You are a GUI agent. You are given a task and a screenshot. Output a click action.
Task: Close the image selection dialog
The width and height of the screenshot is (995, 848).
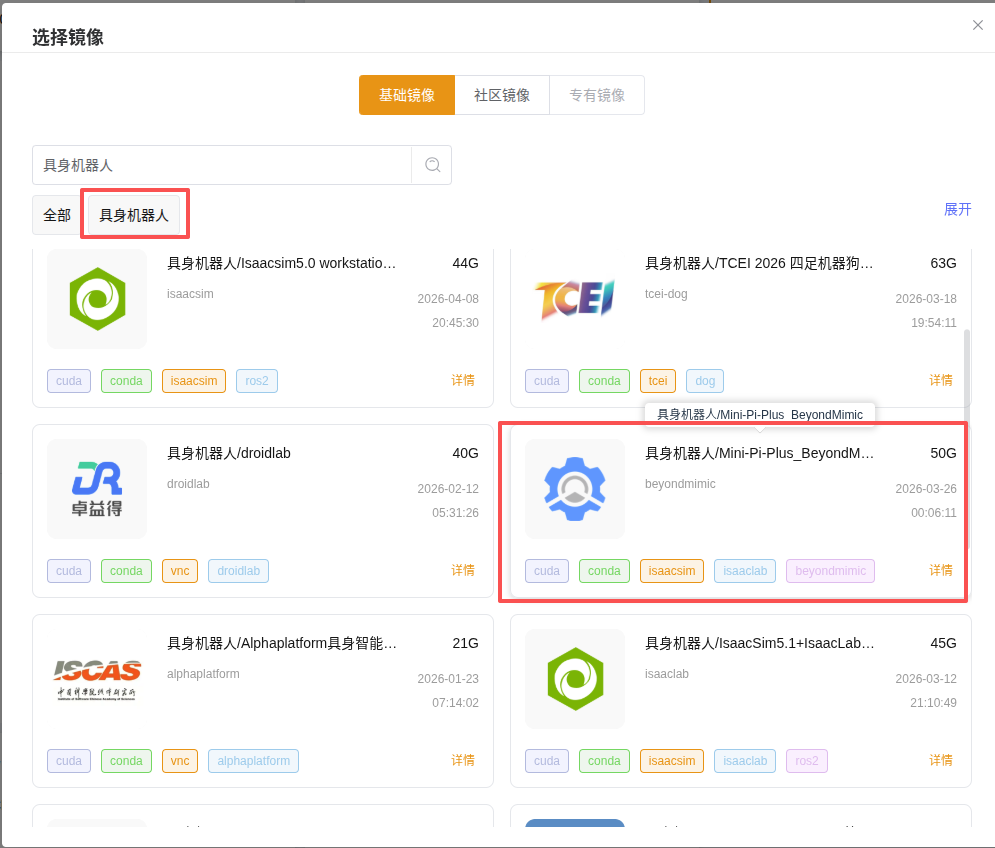pyautogui.click(x=977, y=25)
